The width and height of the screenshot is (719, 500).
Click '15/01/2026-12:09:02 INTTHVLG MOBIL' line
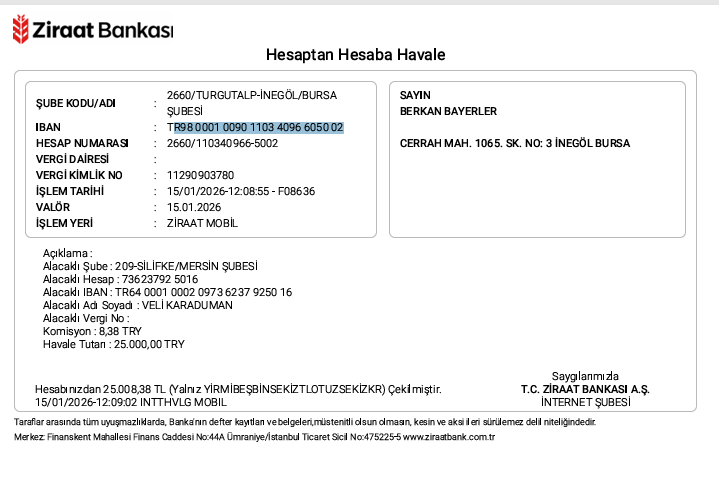(131, 402)
